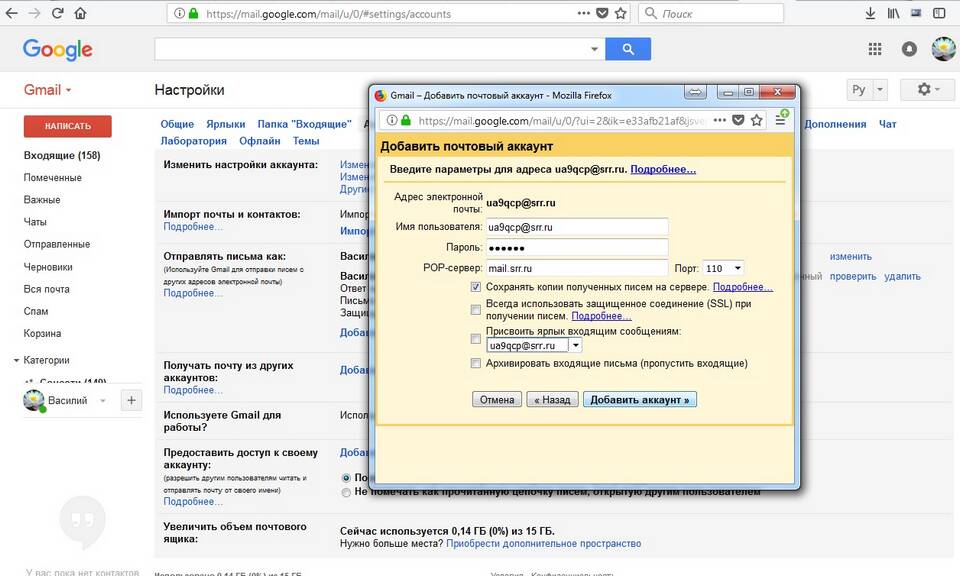
Task: Click the удалить link on the right
Action: 902,277
